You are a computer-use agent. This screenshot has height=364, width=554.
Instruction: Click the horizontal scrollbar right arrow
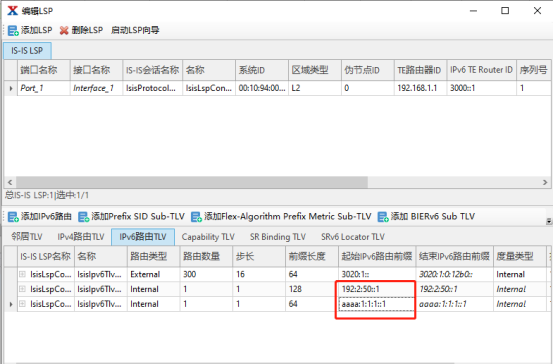coord(545,183)
